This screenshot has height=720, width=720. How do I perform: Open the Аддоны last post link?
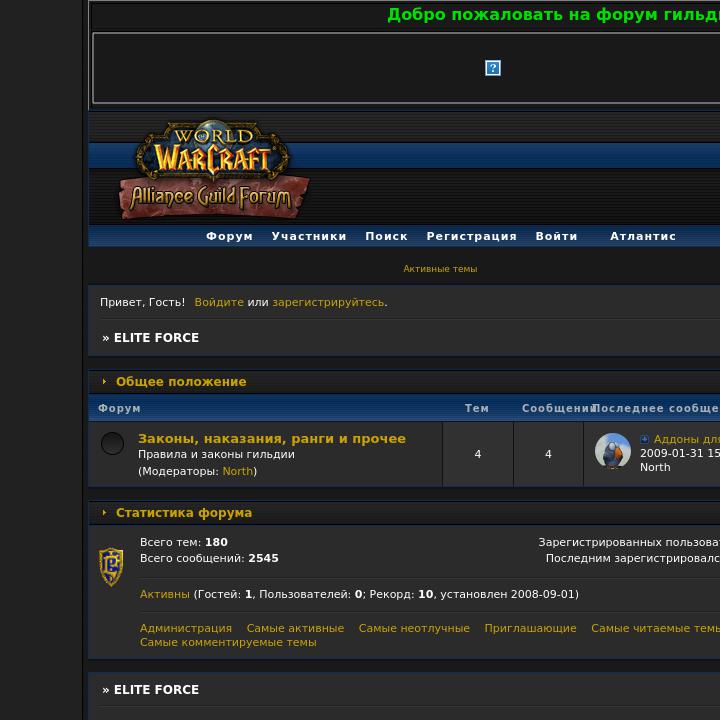tap(686, 439)
